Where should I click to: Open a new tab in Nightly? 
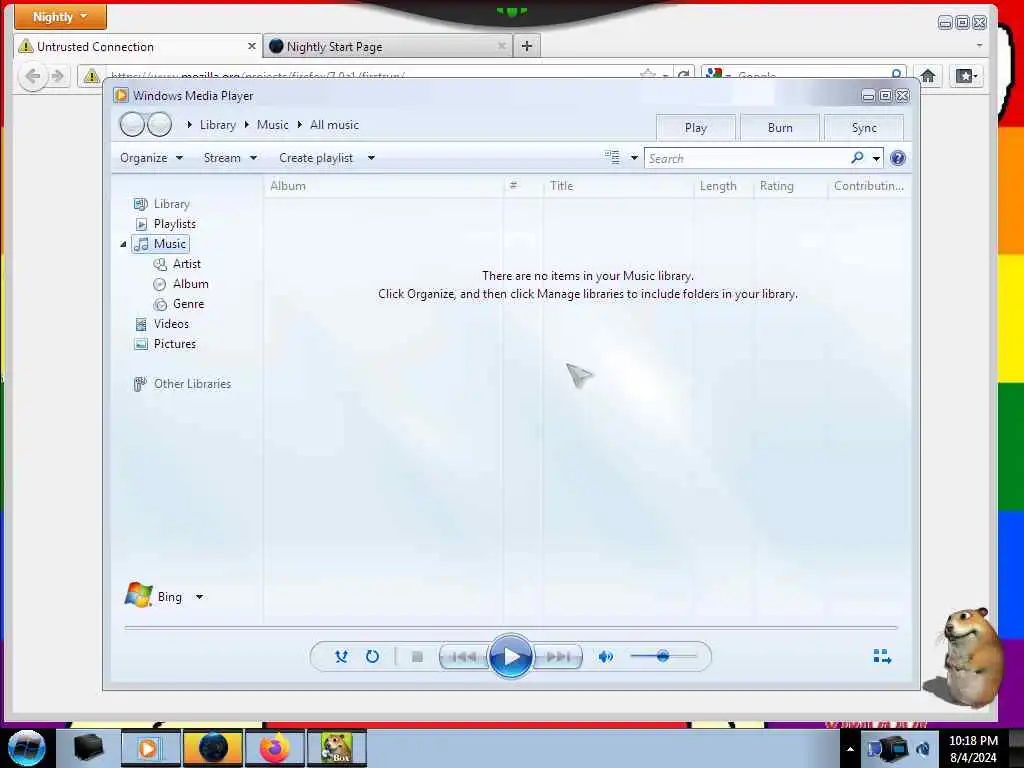tap(527, 46)
